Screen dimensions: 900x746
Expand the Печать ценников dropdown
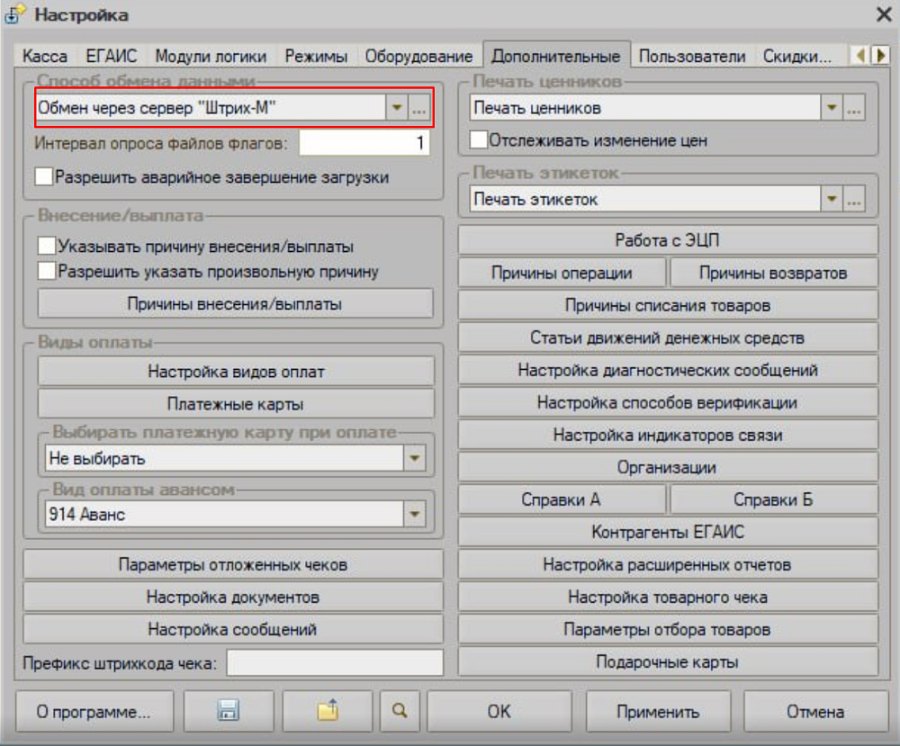(831, 108)
